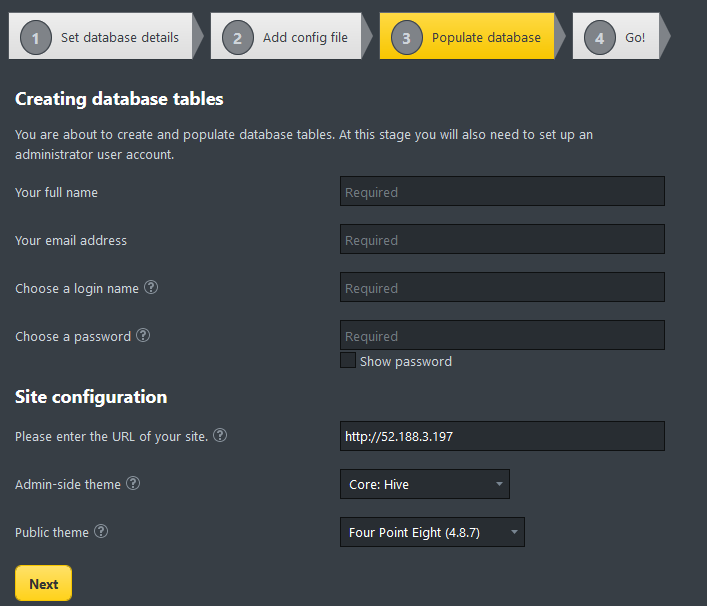Click the step 1 number circle

tap(35, 38)
